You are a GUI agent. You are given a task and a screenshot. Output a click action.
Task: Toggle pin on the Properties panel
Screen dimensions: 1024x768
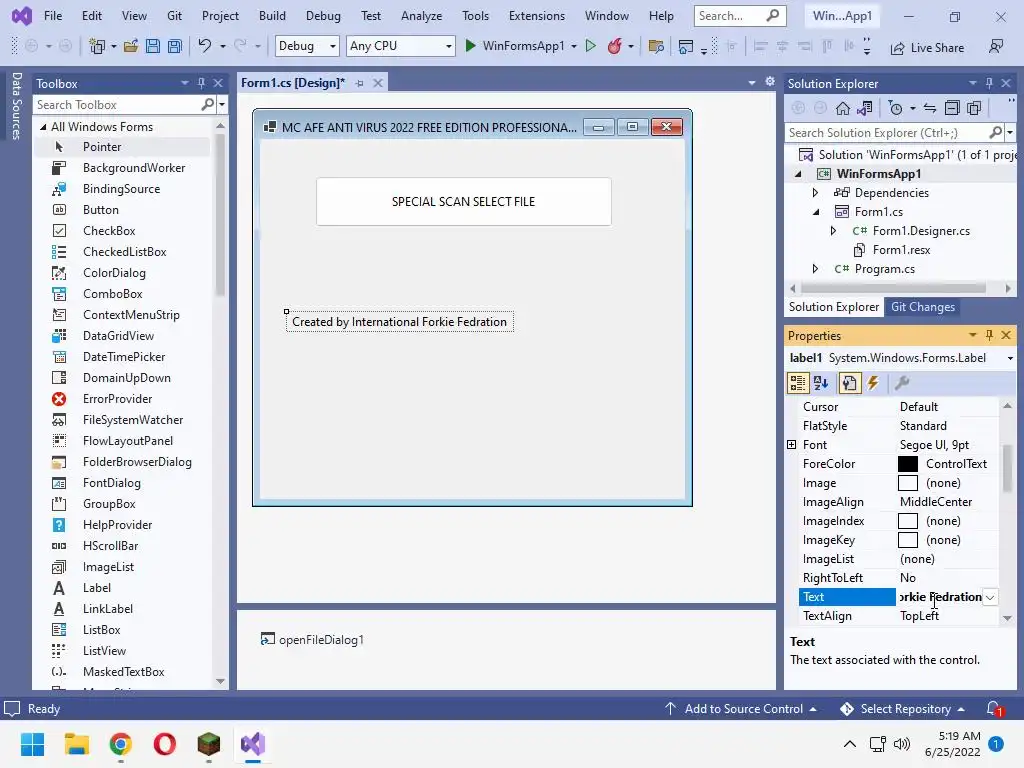point(989,335)
